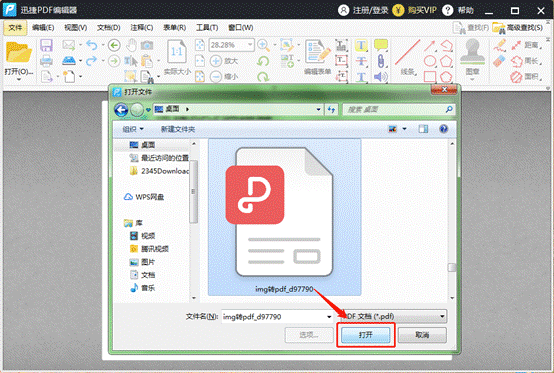The image size is (554, 373).
Task: Click the dialog search desktop field
Action: [x=399, y=110]
